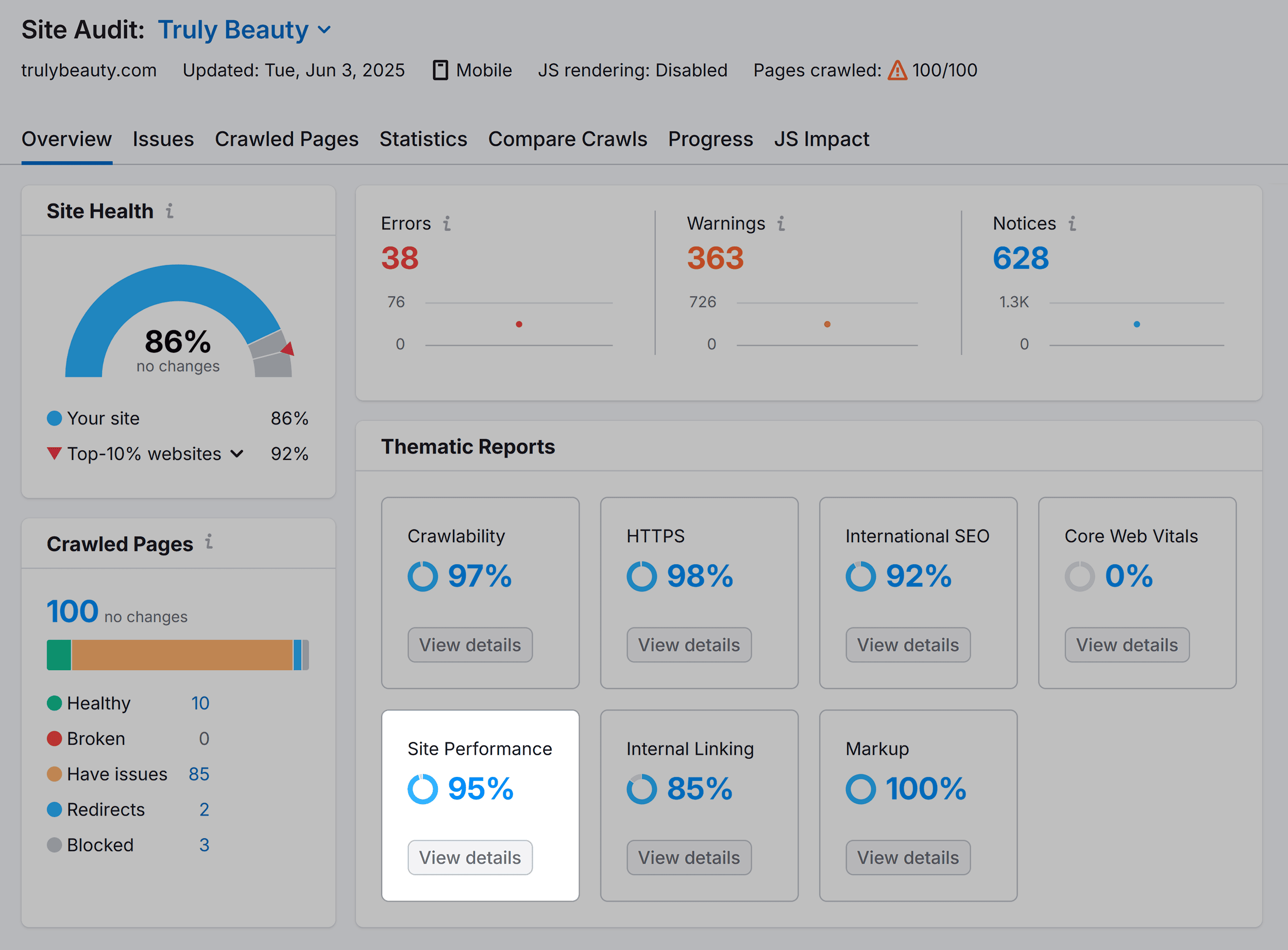
Task: View details for Site Performance
Action: coord(470,857)
